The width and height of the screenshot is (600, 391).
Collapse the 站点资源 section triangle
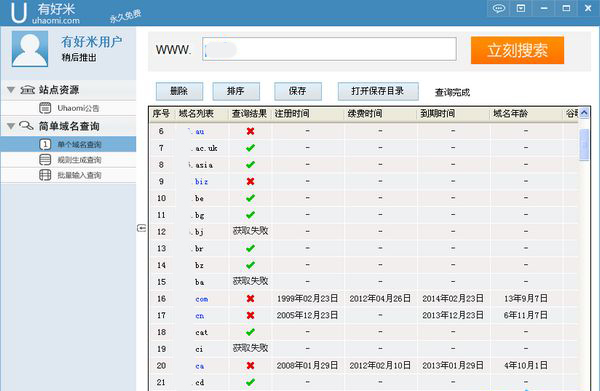tap(11, 90)
